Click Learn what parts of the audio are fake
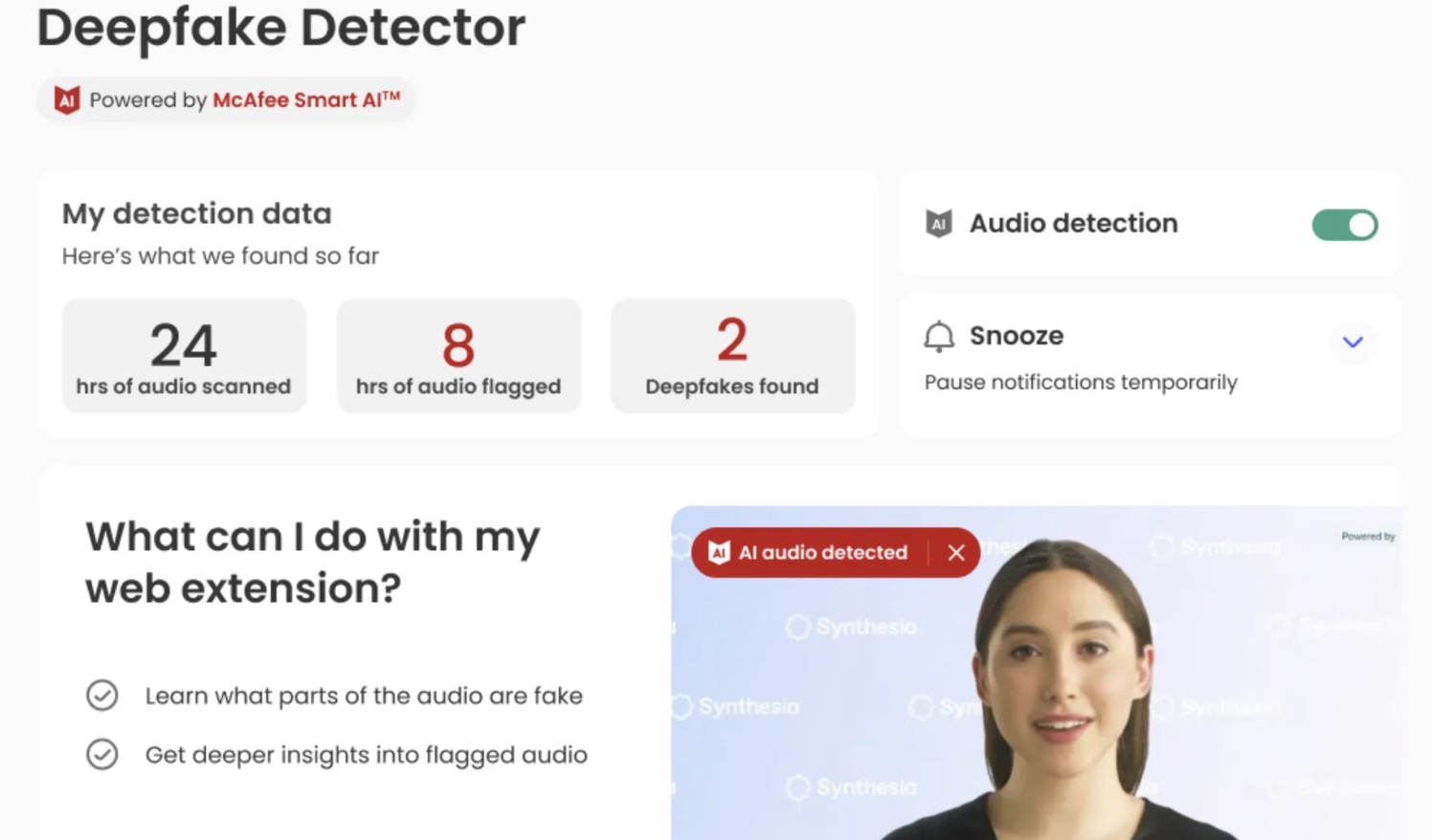This screenshot has height=840, width=1432. coord(364,696)
